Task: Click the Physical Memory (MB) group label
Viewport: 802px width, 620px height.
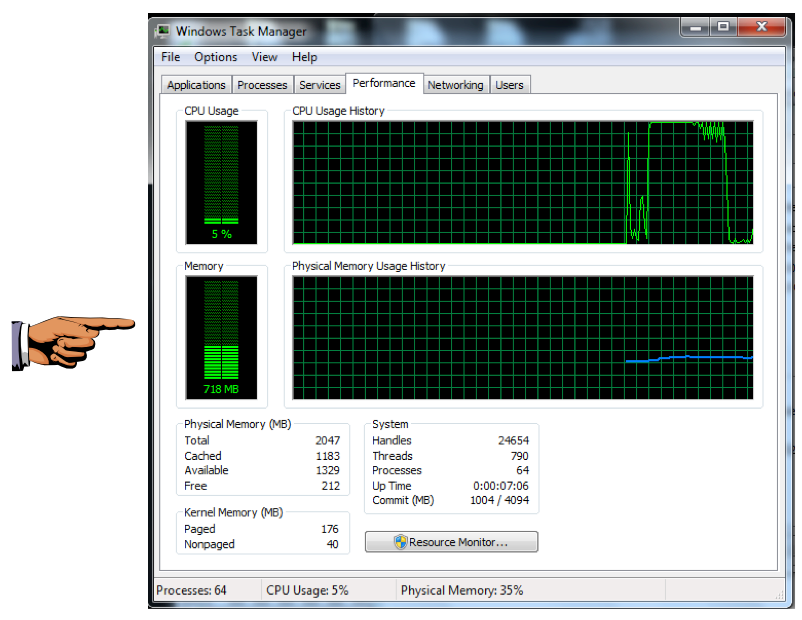Action: (x=237, y=424)
